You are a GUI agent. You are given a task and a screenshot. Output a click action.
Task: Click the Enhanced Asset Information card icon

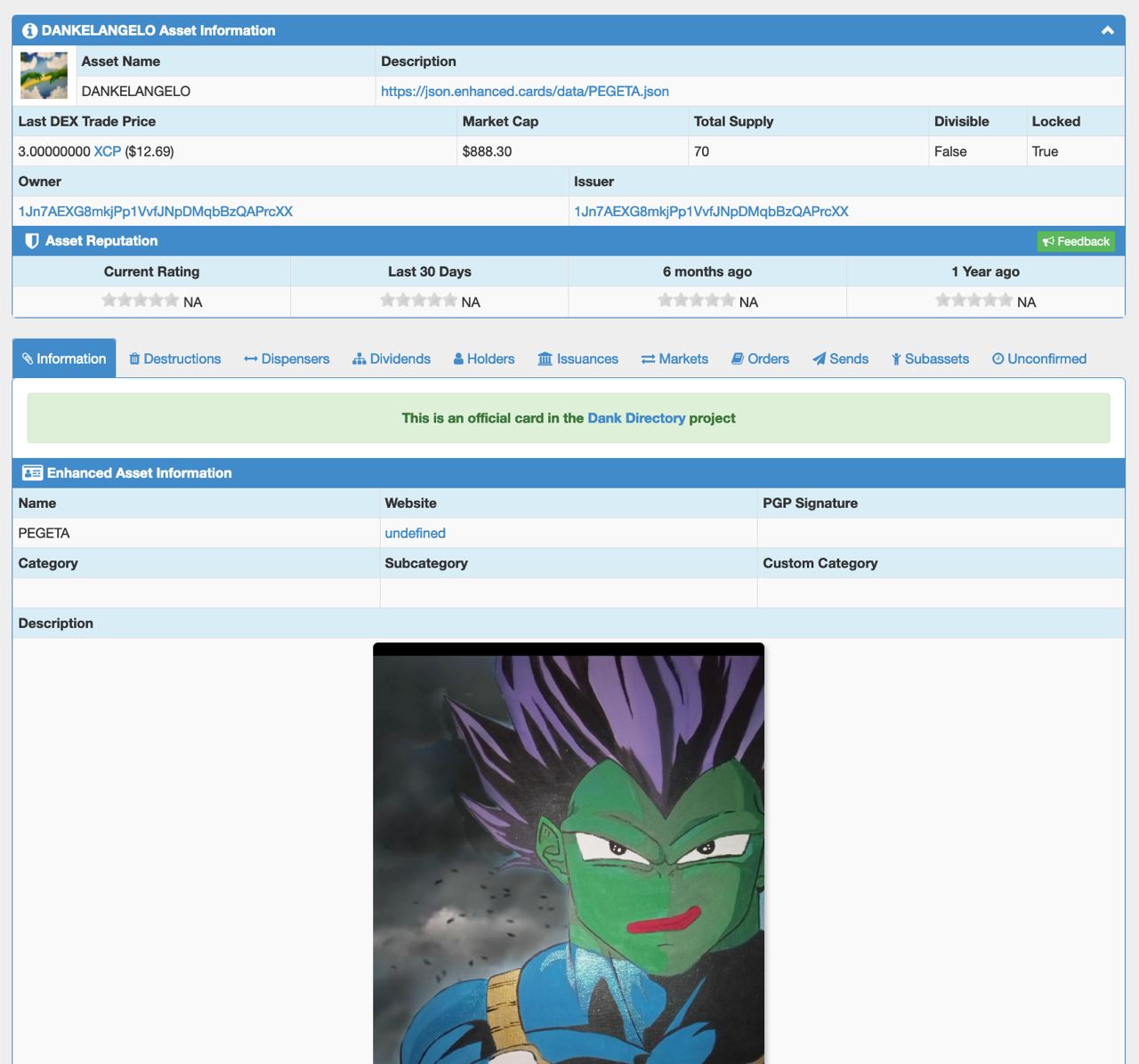(32, 473)
